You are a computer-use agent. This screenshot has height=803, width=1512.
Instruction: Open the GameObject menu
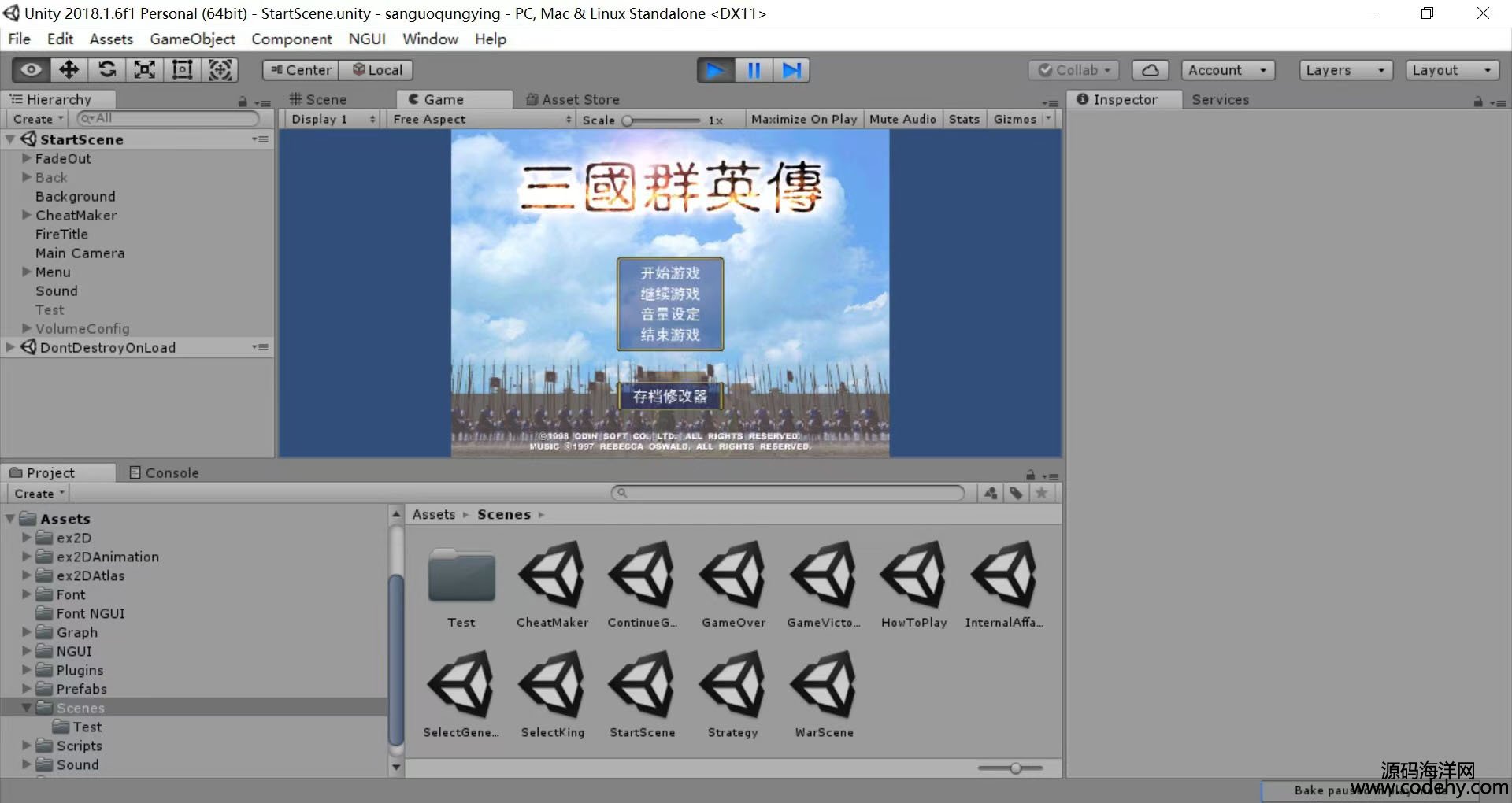coord(192,39)
